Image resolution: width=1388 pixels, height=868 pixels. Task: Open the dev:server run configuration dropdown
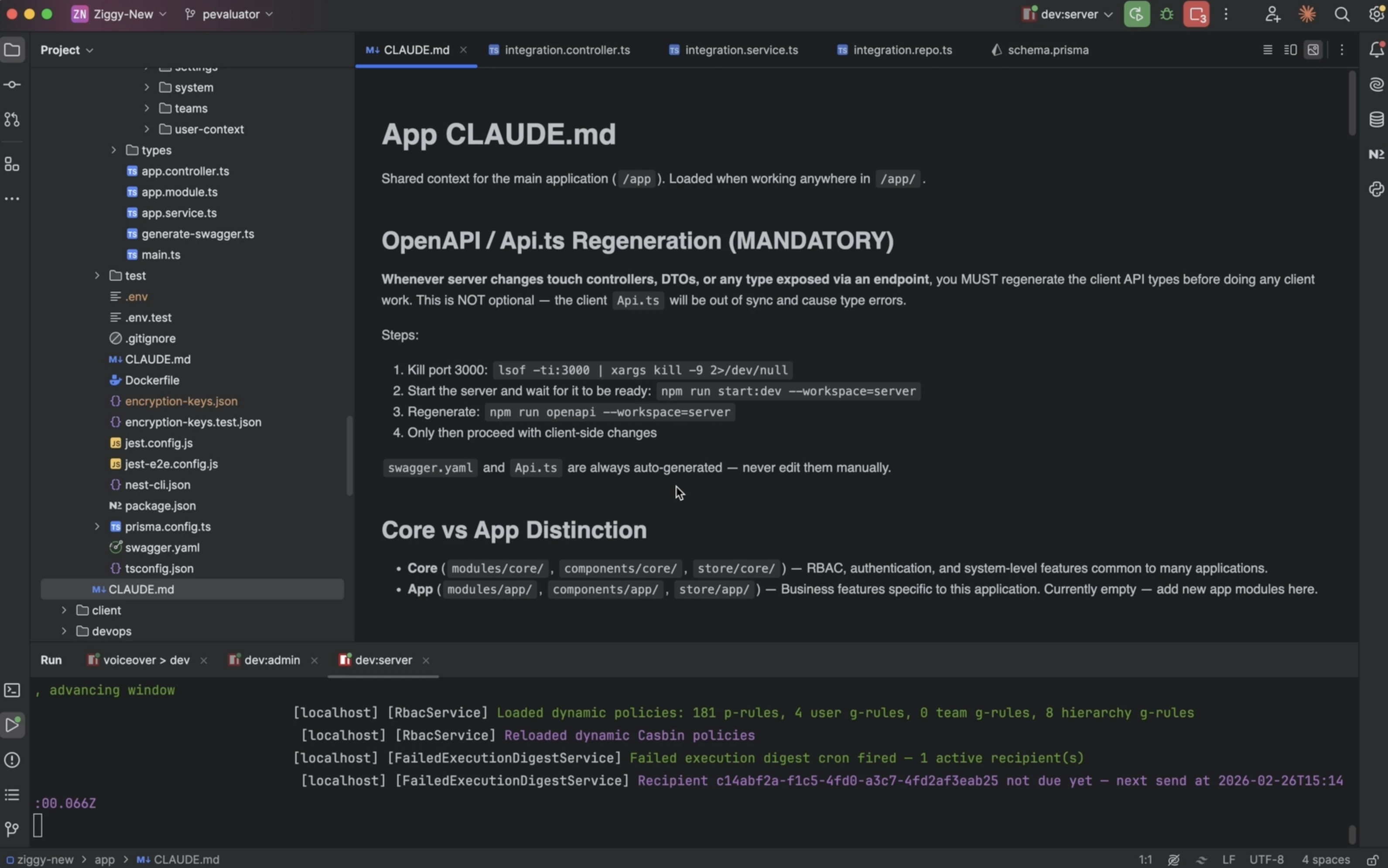1069,14
